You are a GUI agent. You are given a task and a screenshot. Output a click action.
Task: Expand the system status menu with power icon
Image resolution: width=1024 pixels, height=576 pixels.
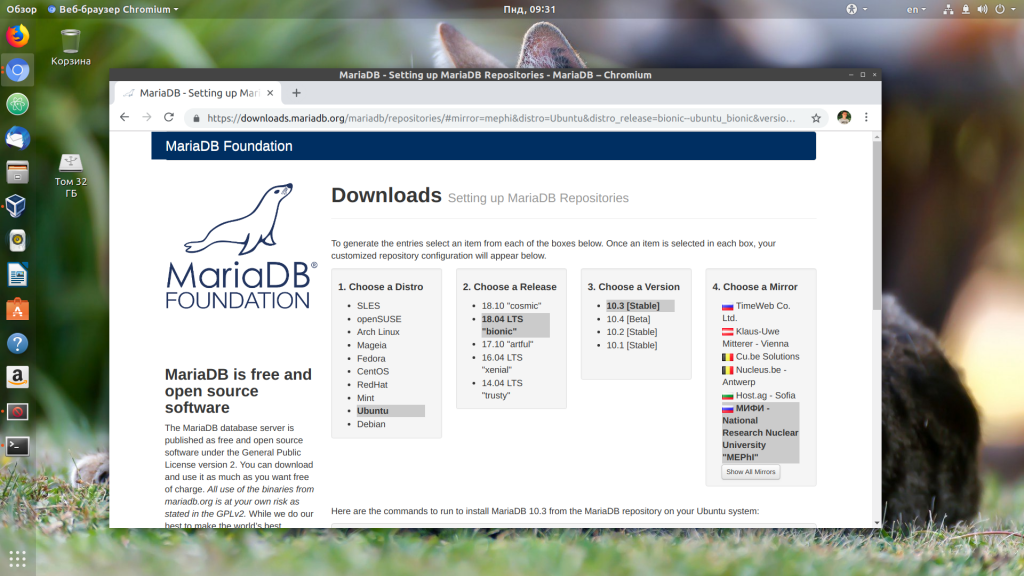click(x=1000, y=9)
